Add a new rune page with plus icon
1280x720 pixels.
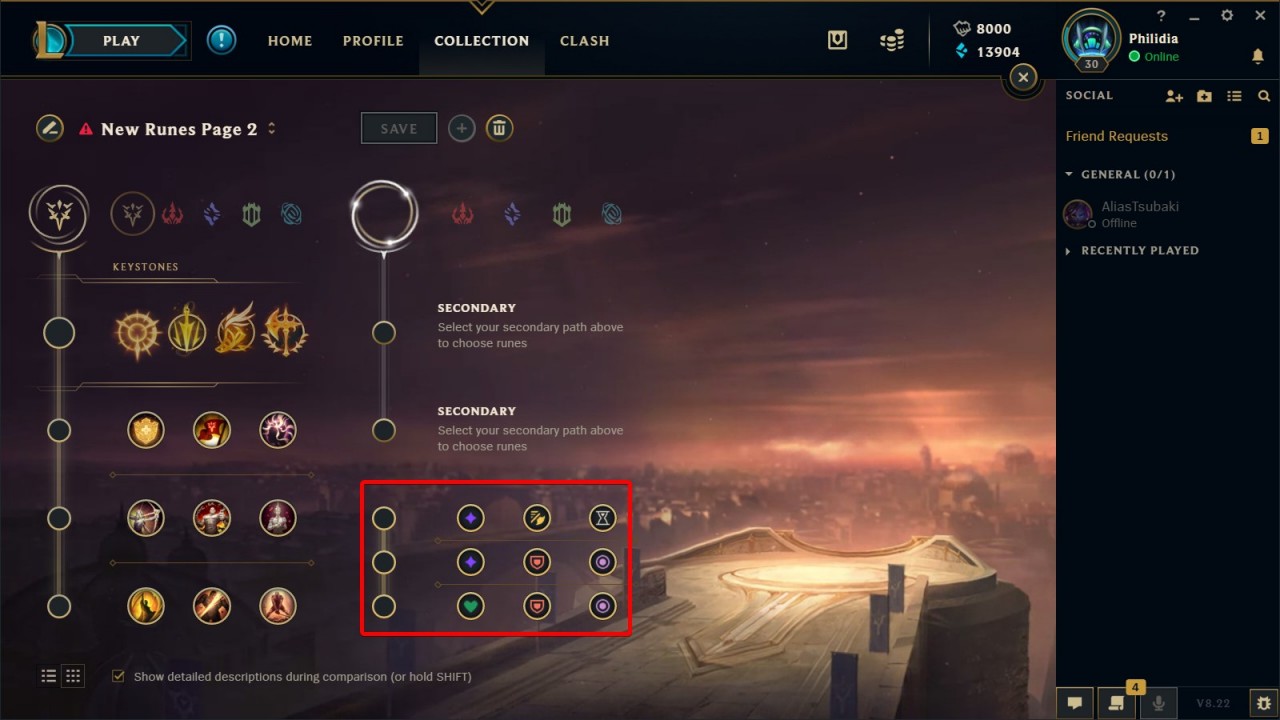pyautogui.click(x=461, y=128)
